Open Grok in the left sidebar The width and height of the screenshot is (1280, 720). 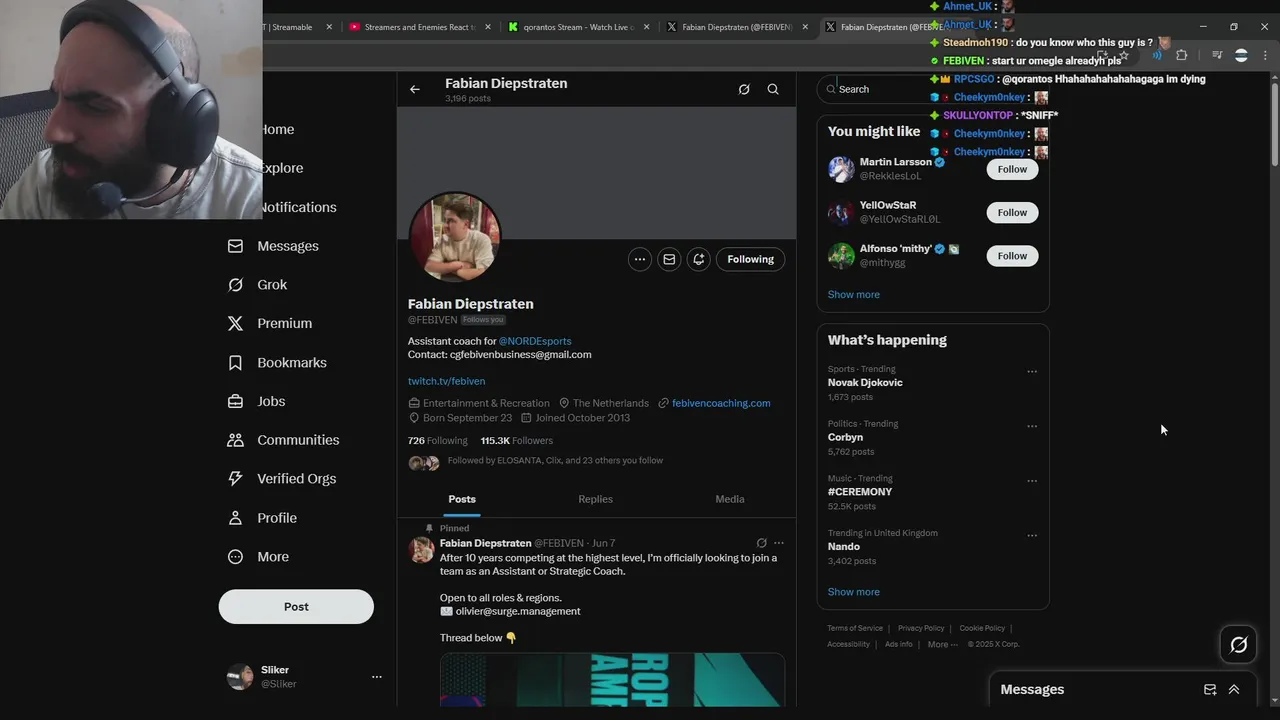258,285
